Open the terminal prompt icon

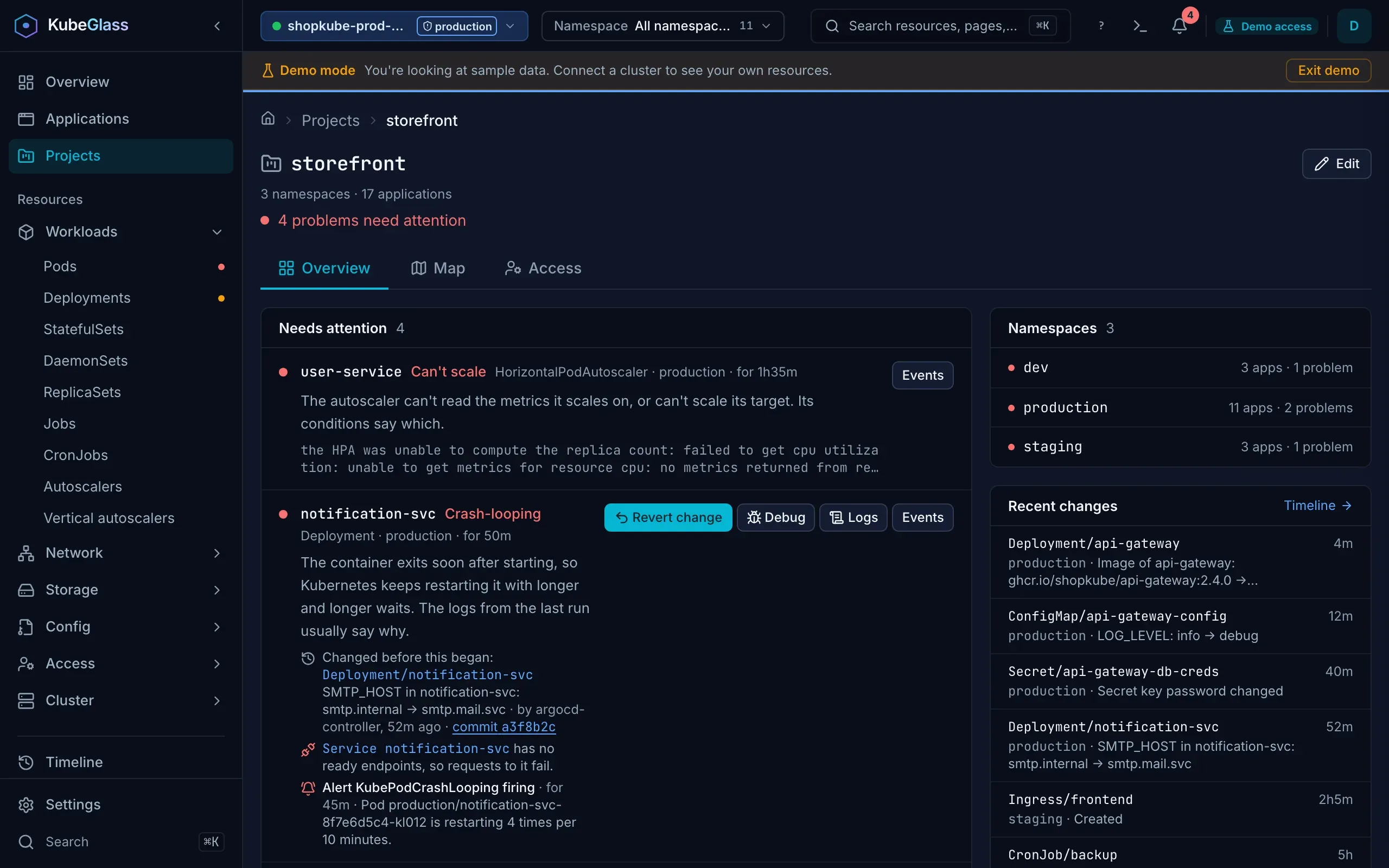1140,26
